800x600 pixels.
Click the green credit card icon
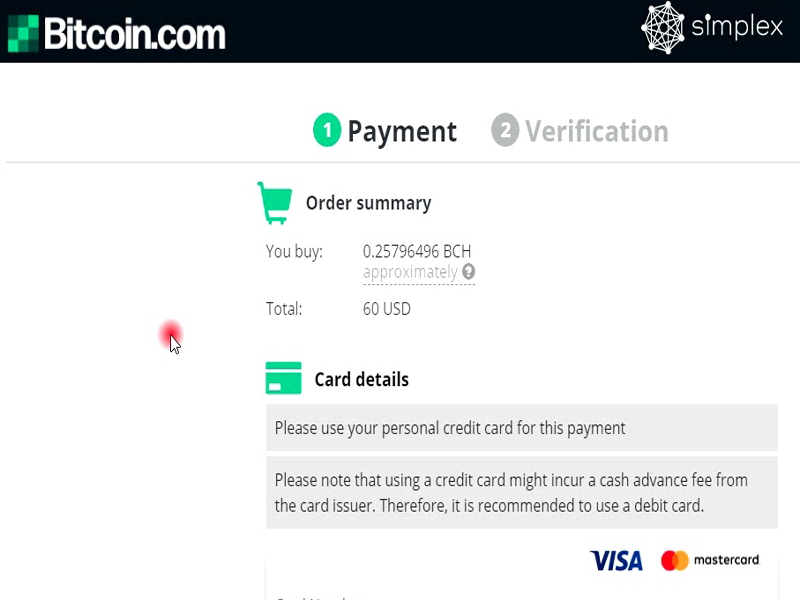(284, 379)
